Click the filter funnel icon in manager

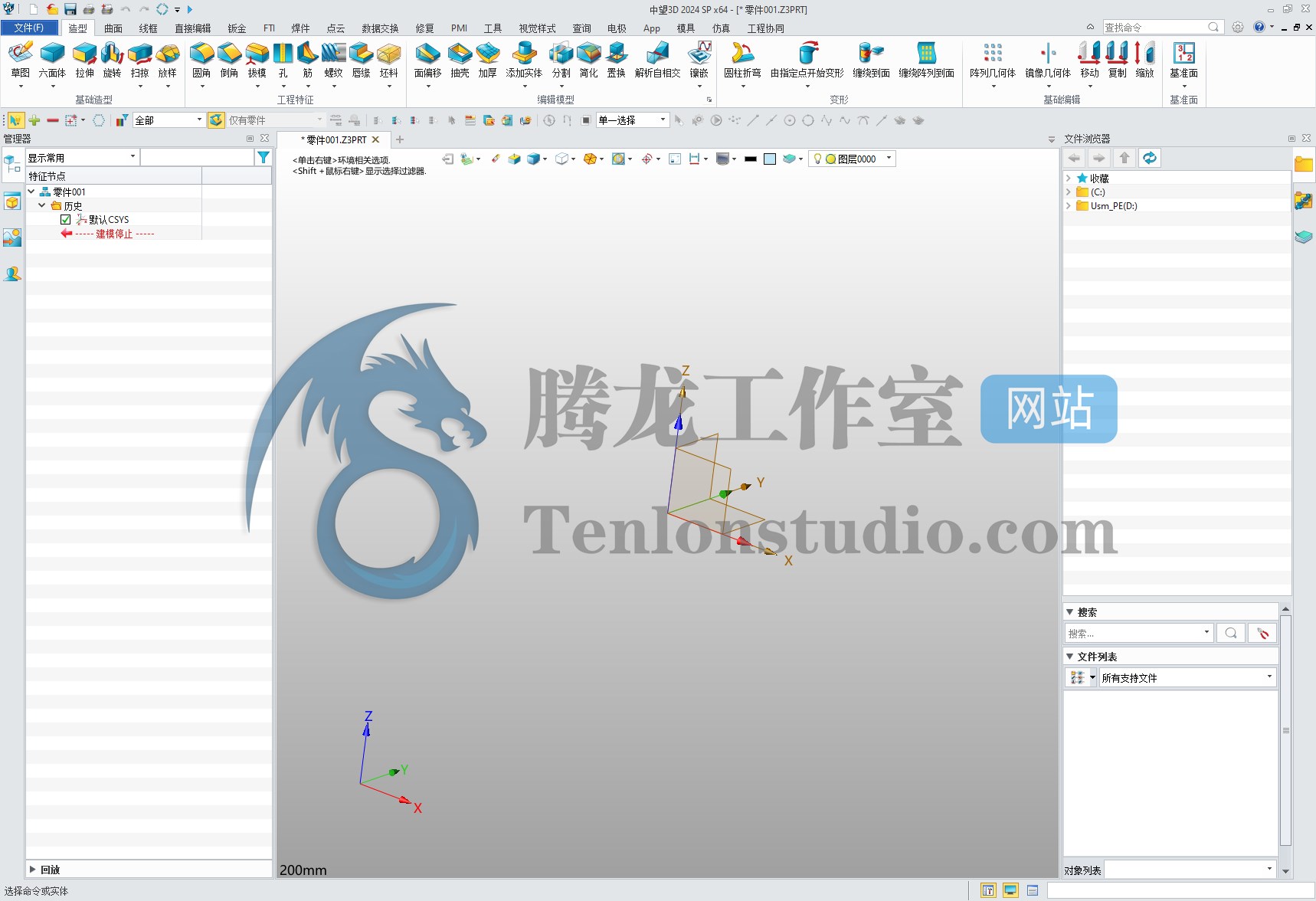tap(263, 157)
